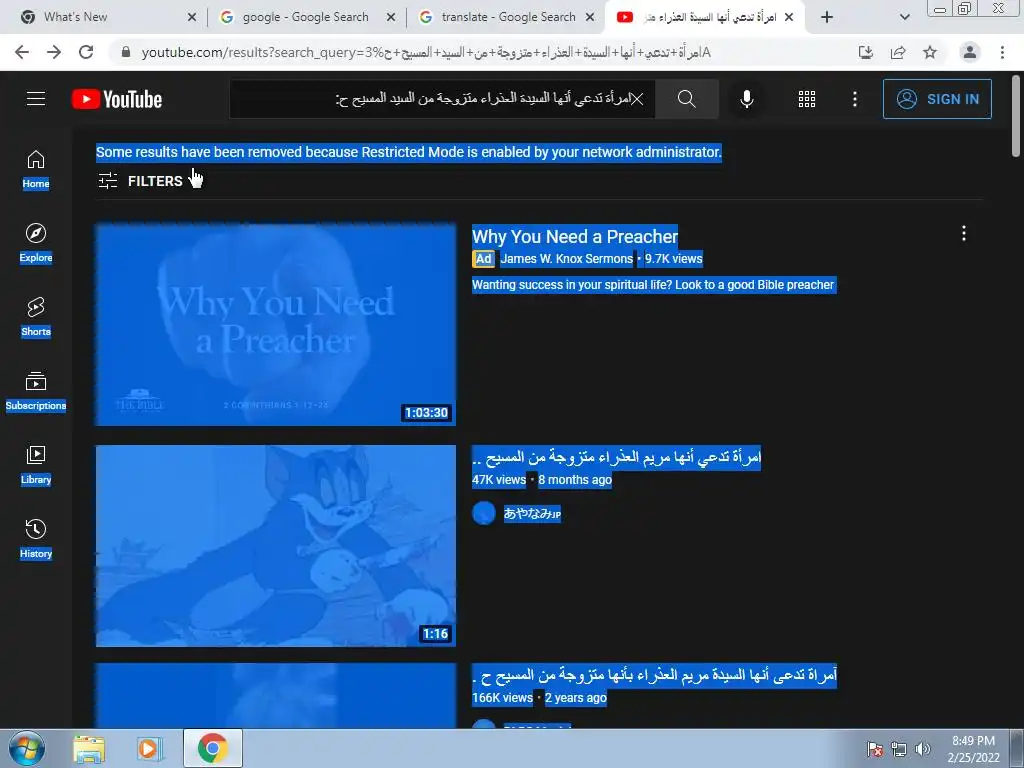Open the YouTube apps grid

click(807, 99)
